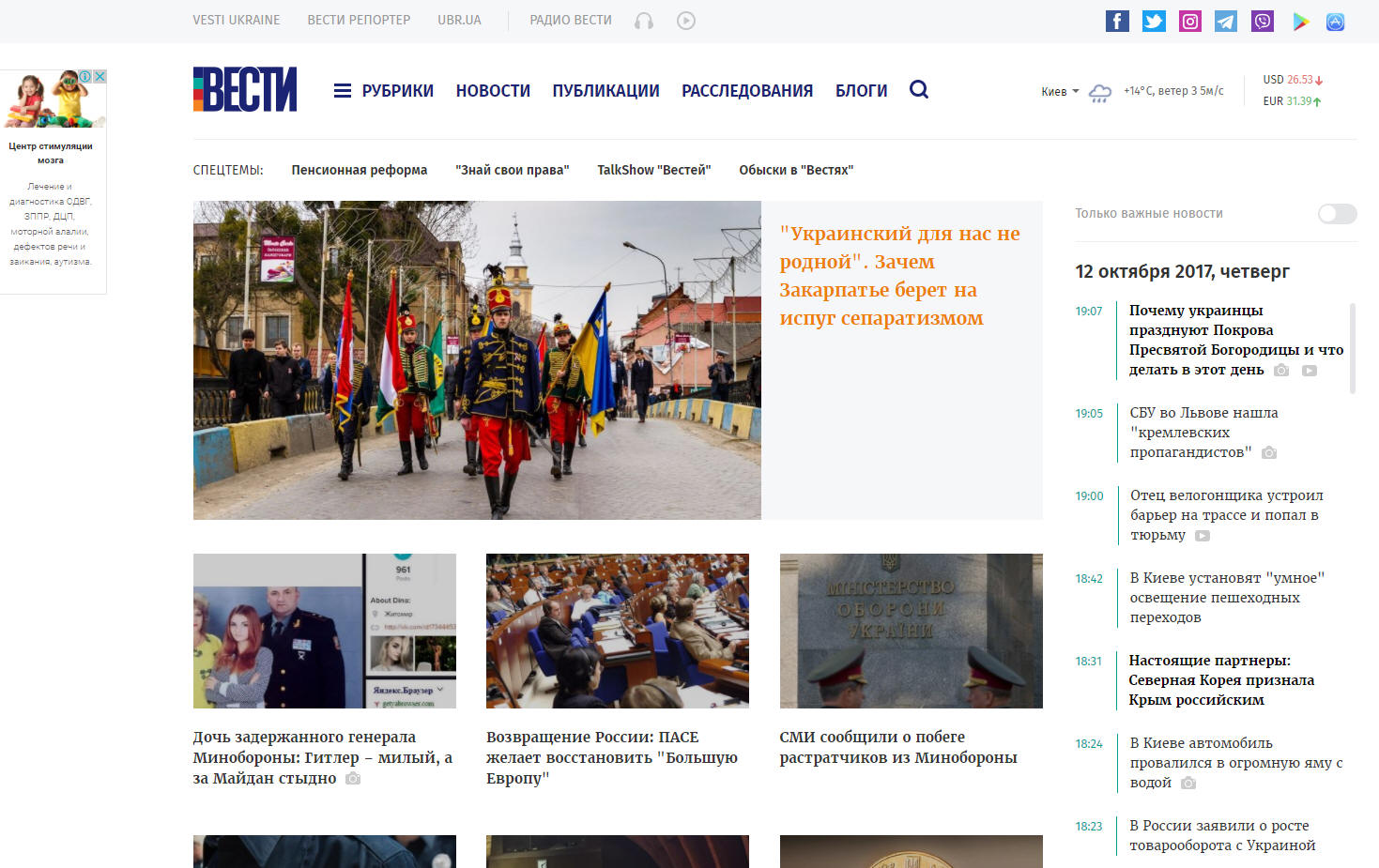The width and height of the screenshot is (1379, 868).
Task: Click camera icon after Майдан стыдно headline
Action: click(353, 779)
